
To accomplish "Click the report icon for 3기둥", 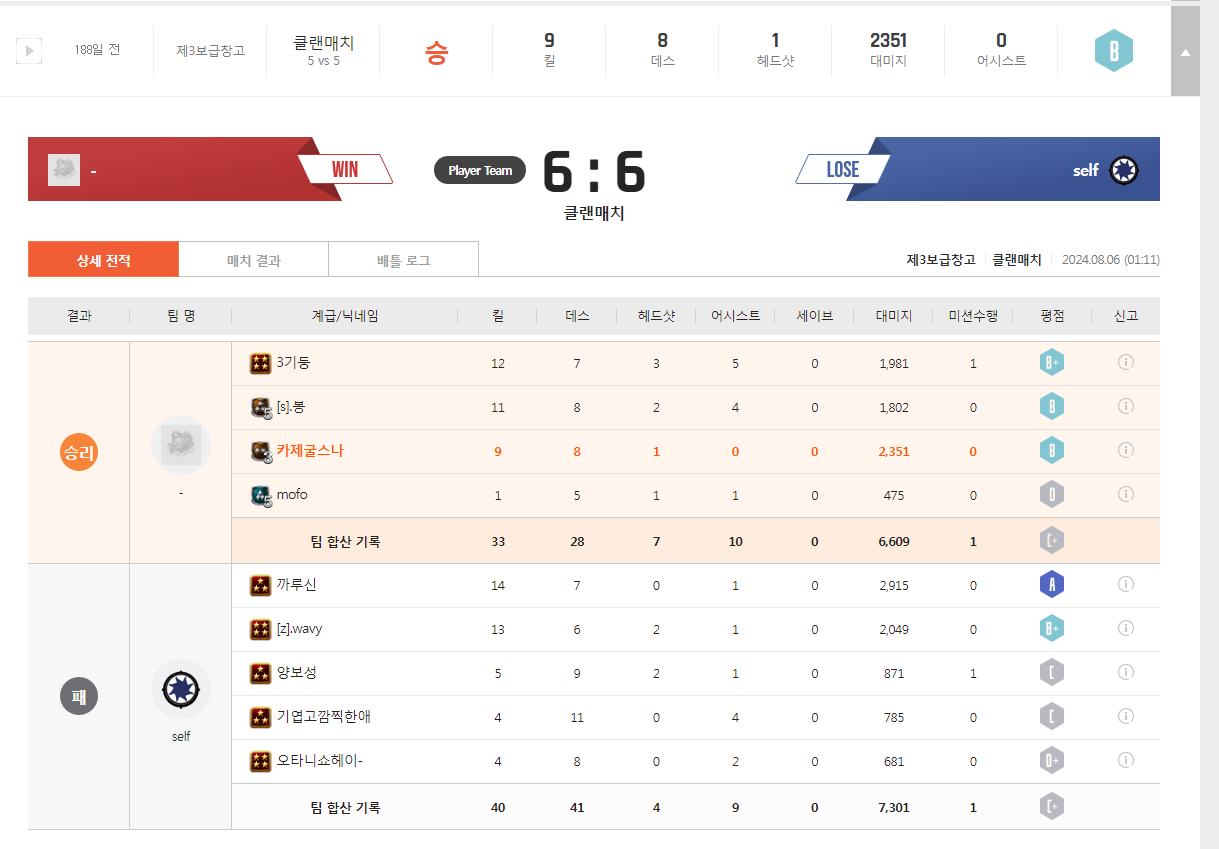I will [x=1125, y=363].
